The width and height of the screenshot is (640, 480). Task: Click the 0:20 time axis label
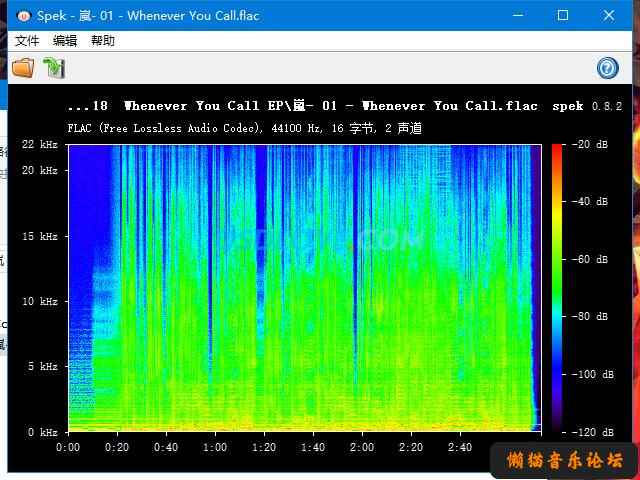tap(117, 447)
